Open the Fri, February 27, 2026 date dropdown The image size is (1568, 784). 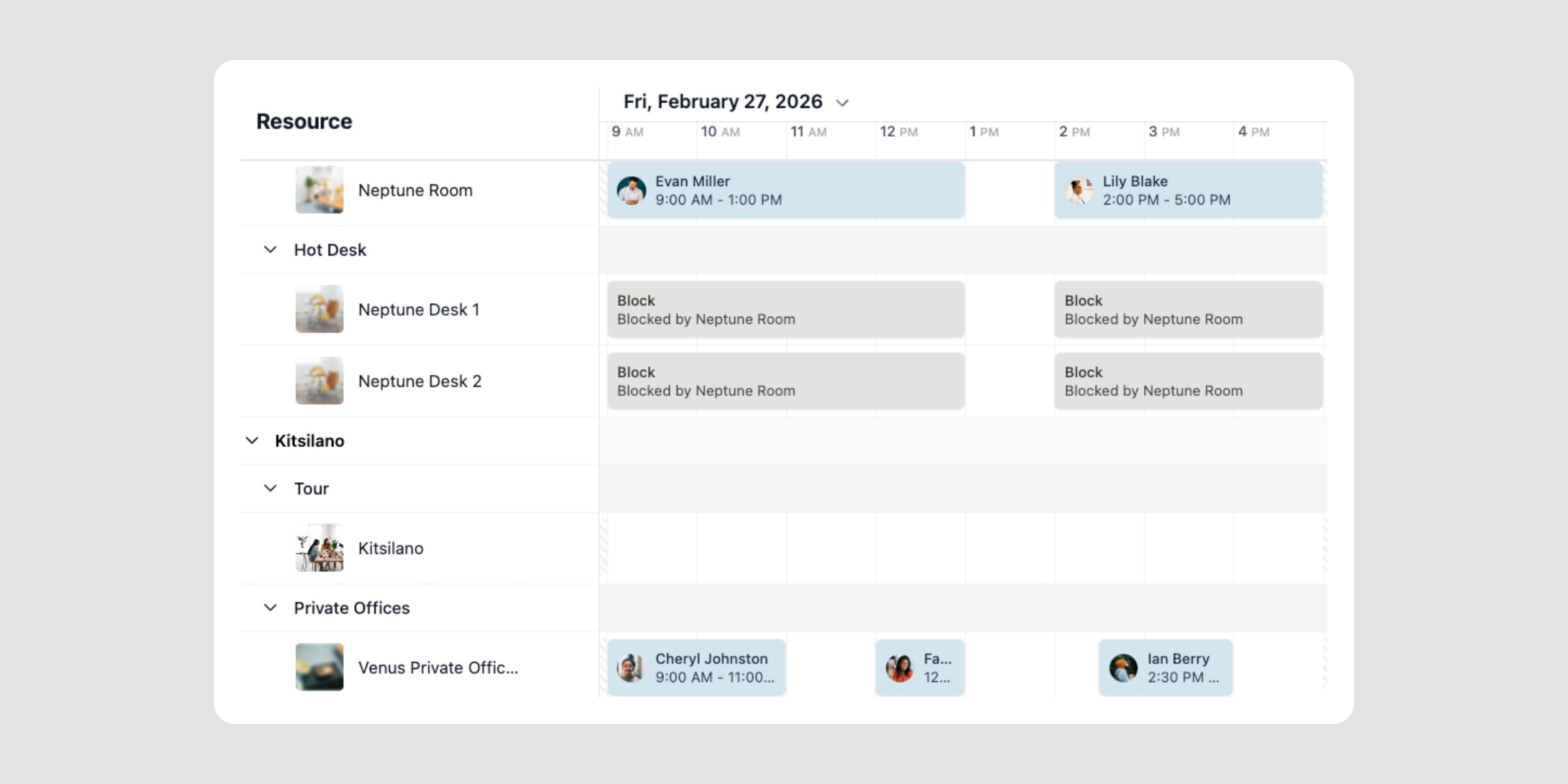(x=842, y=103)
